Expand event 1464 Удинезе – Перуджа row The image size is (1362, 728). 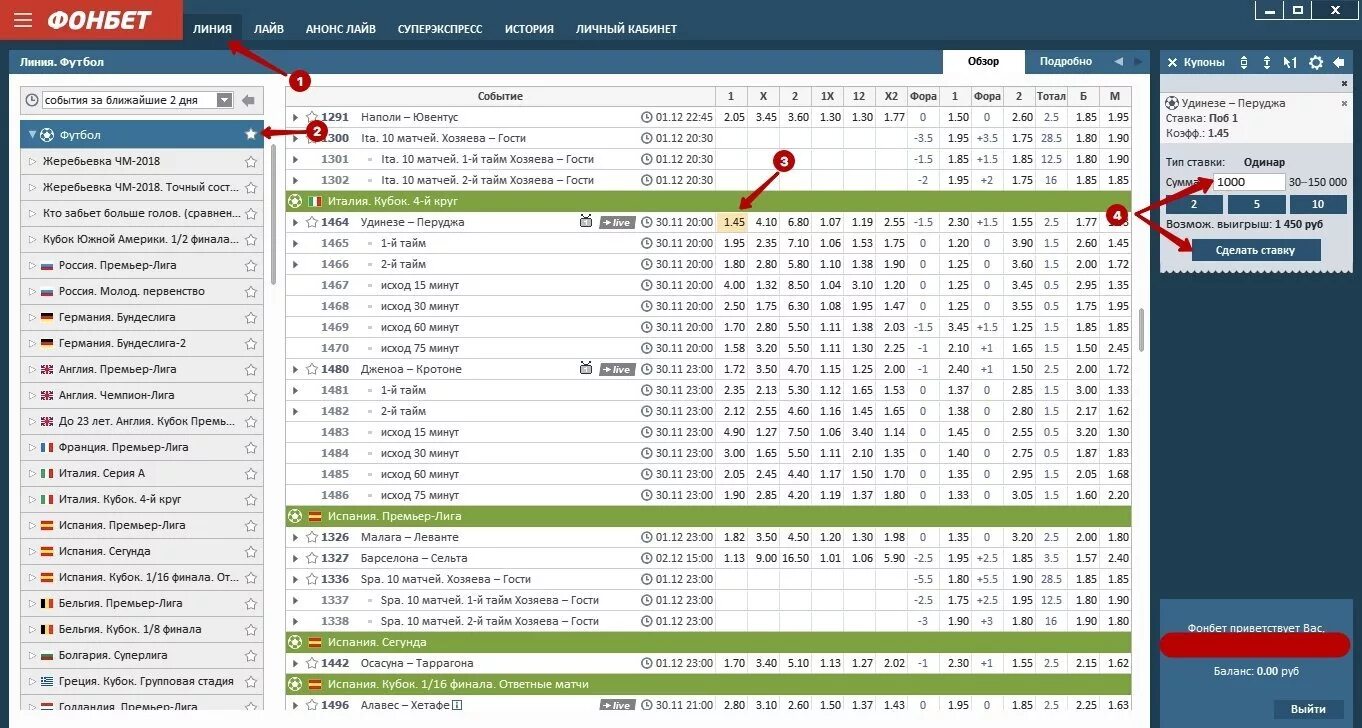point(295,222)
